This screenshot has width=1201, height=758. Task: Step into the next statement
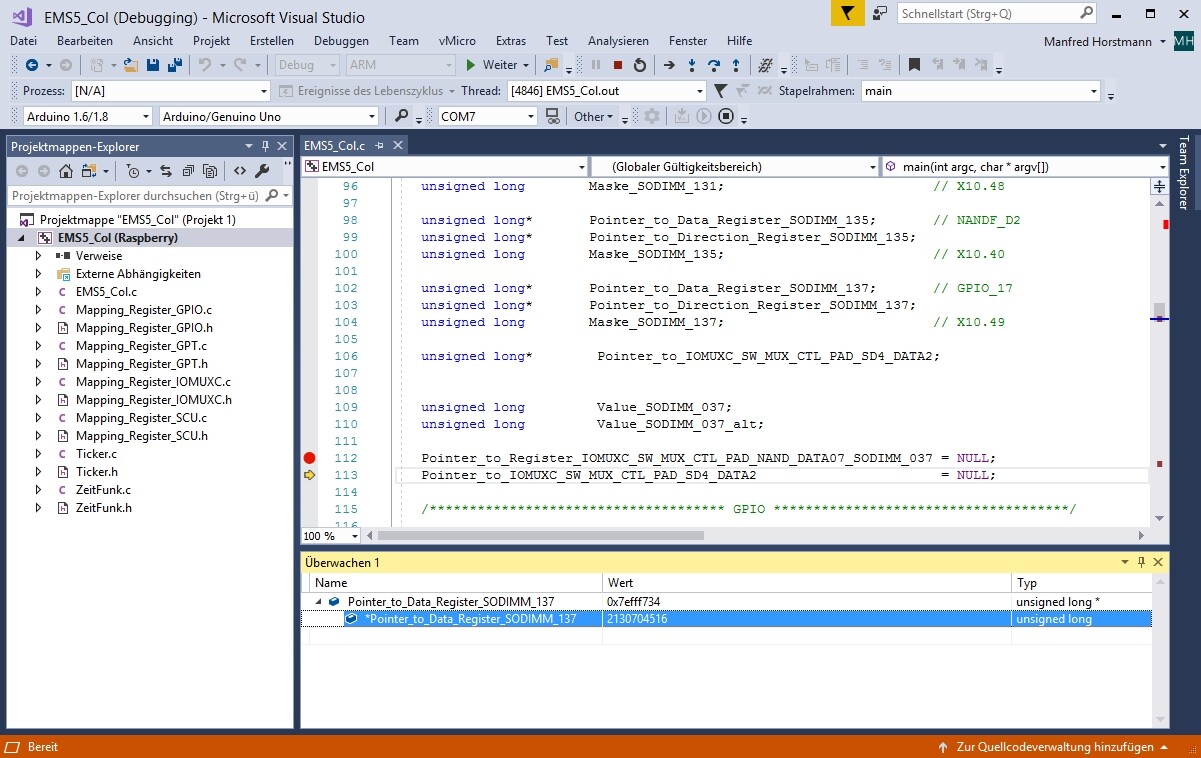pos(692,65)
